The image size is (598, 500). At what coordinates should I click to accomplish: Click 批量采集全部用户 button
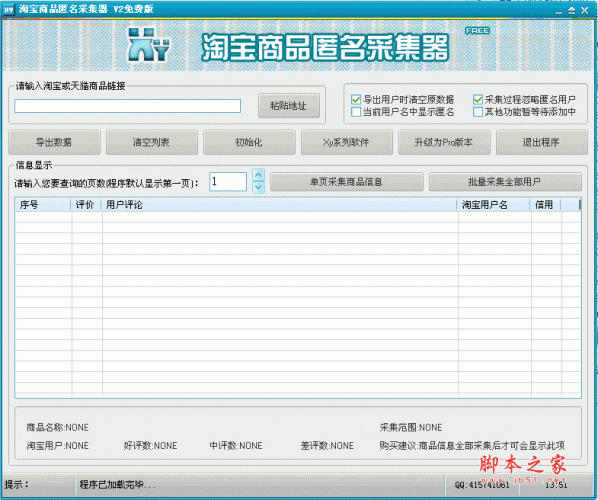click(x=505, y=182)
